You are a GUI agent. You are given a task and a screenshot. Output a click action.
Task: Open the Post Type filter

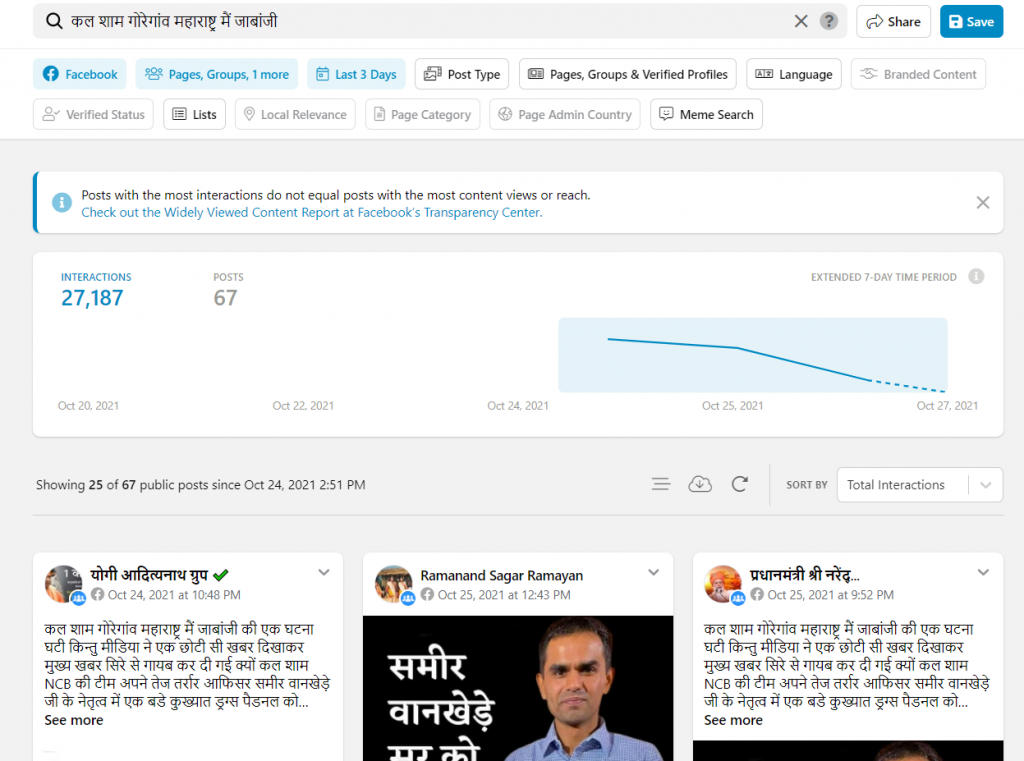point(461,74)
